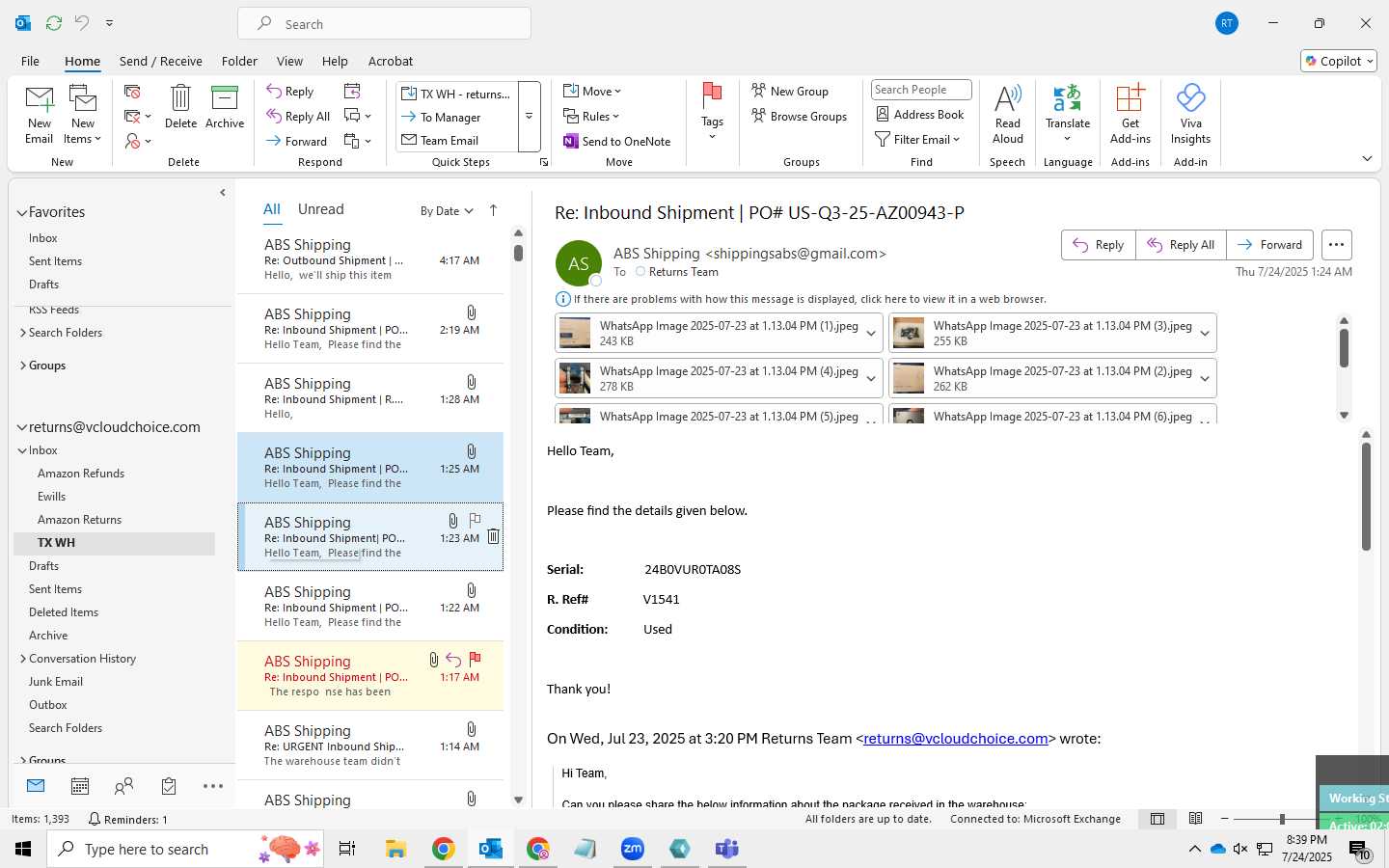Screen dimensions: 1389x868
Task: Open more actions ellipsis in reading pane
Action: pyautogui.click(x=1336, y=245)
